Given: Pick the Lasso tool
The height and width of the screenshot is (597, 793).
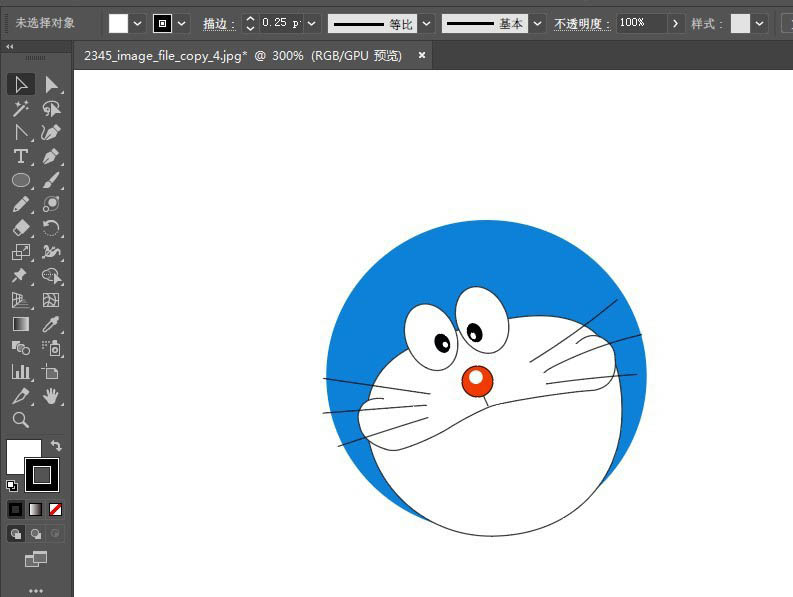Looking at the screenshot, I should tap(51, 108).
